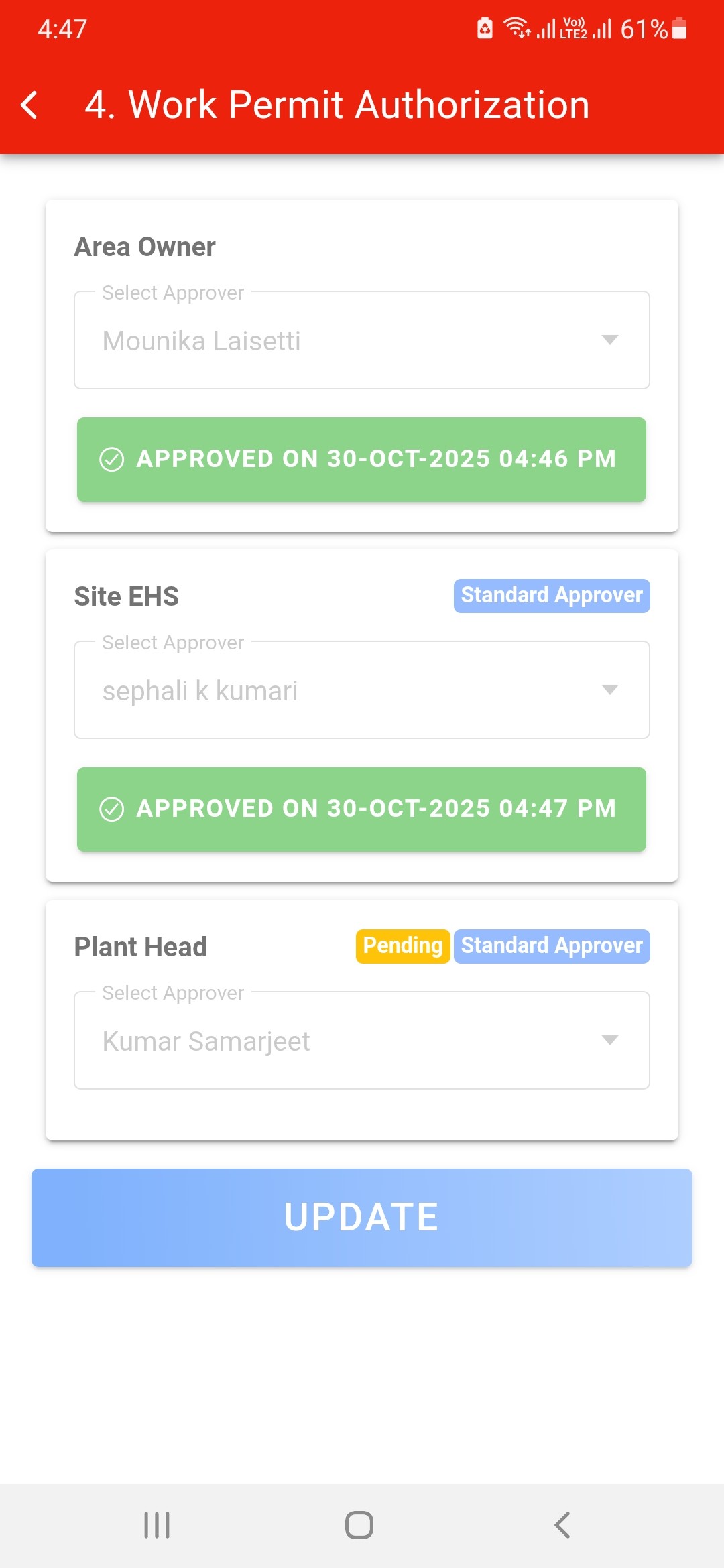Select the Kumar Samarjeet approver field

pos(335,1041)
